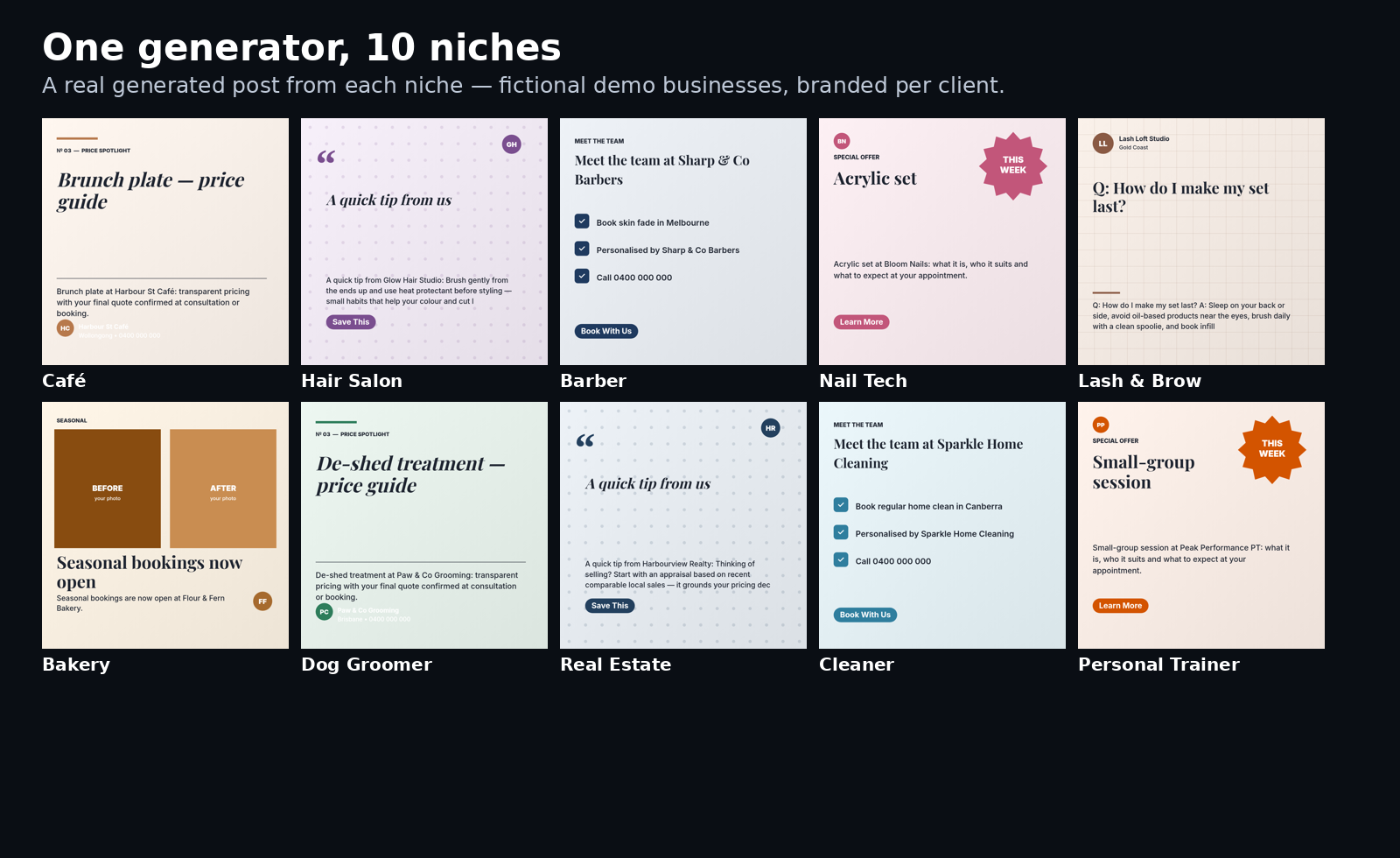Click the 'Brunch plate — price guide' heading
This screenshot has height=858, width=1400.
point(150,191)
